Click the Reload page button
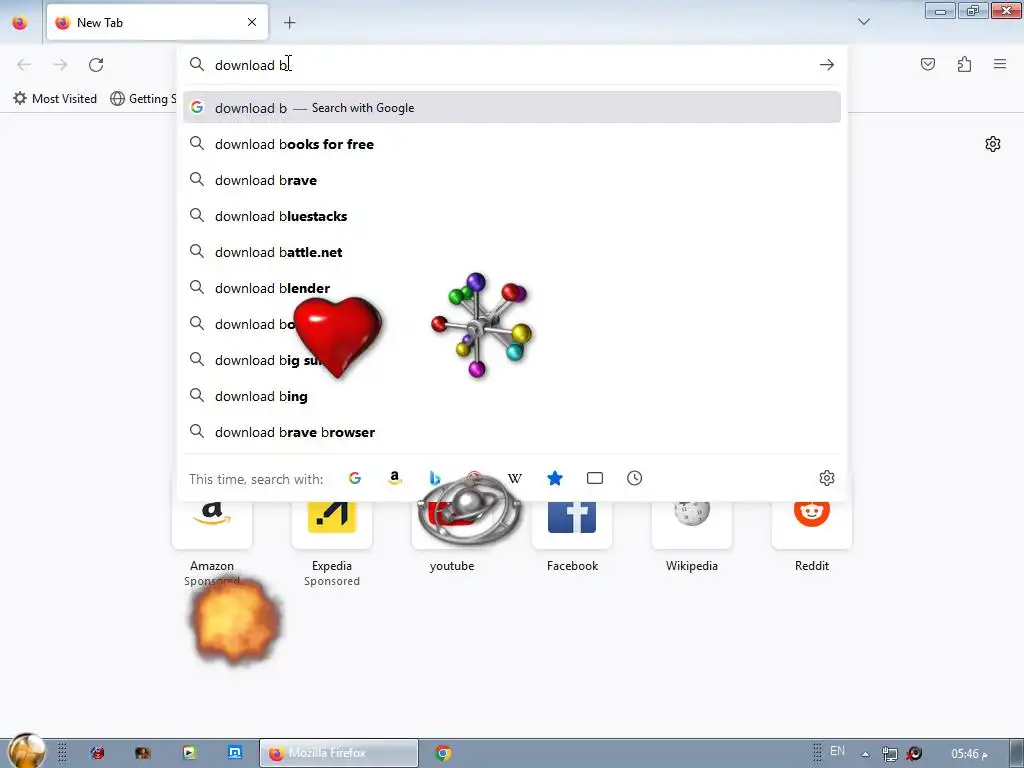Screen dimensions: 1024x768 (96, 65)
